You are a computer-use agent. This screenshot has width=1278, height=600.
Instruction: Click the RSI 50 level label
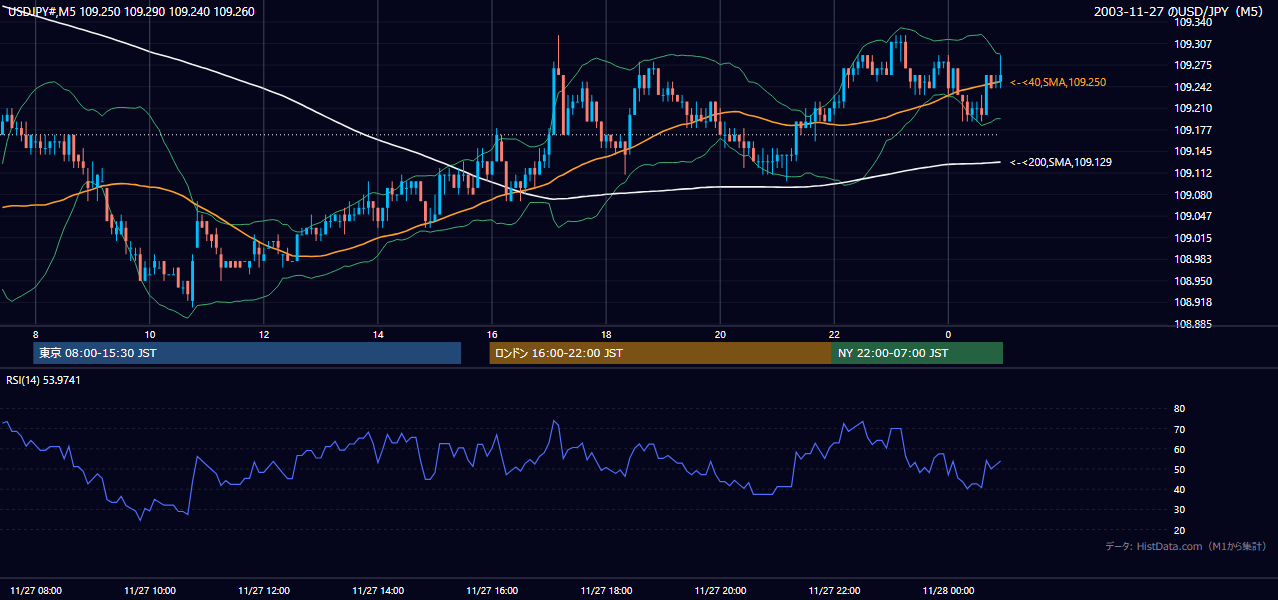tap(1179, 469)
